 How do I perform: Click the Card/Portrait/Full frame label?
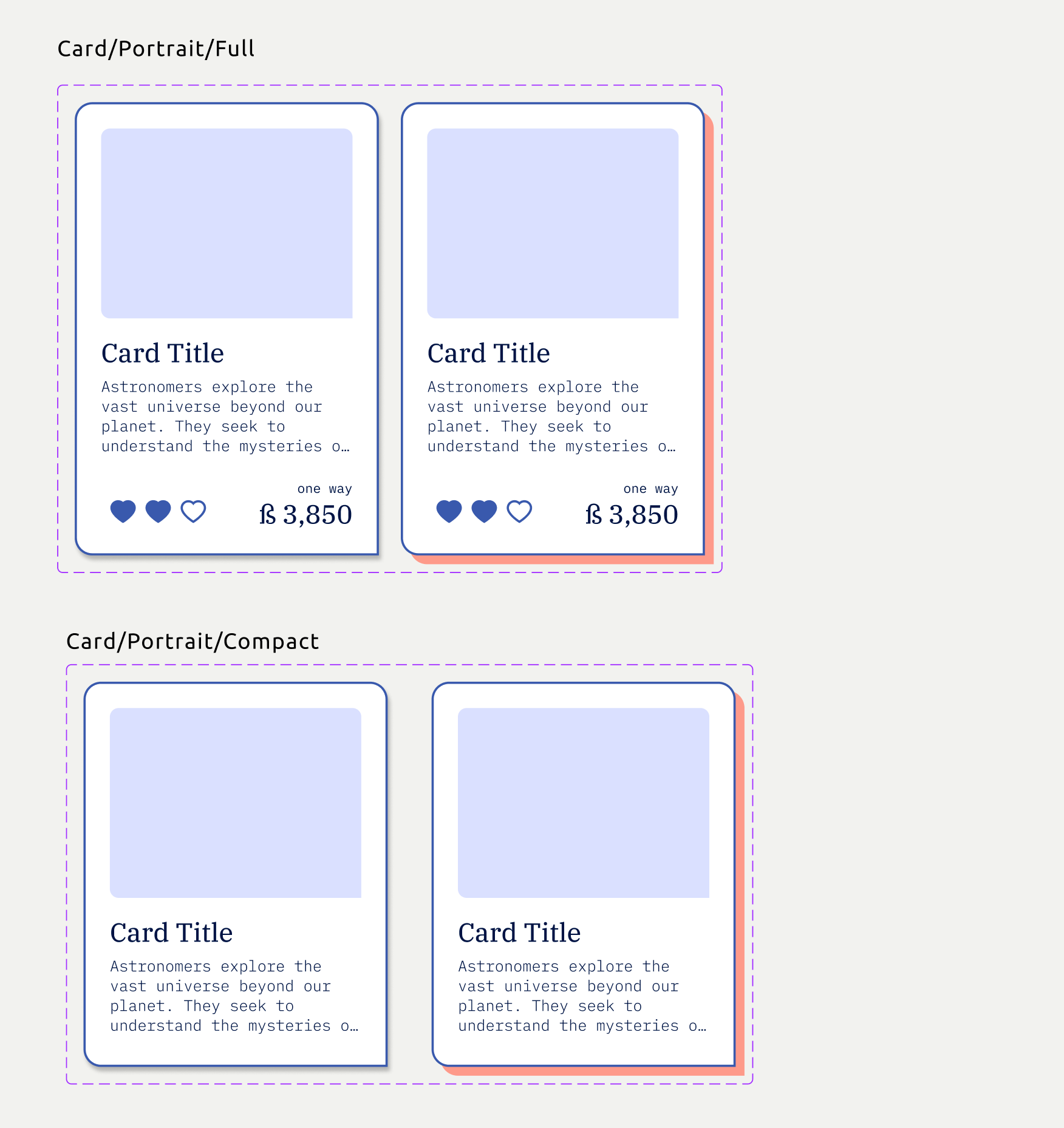coord(156,49)
